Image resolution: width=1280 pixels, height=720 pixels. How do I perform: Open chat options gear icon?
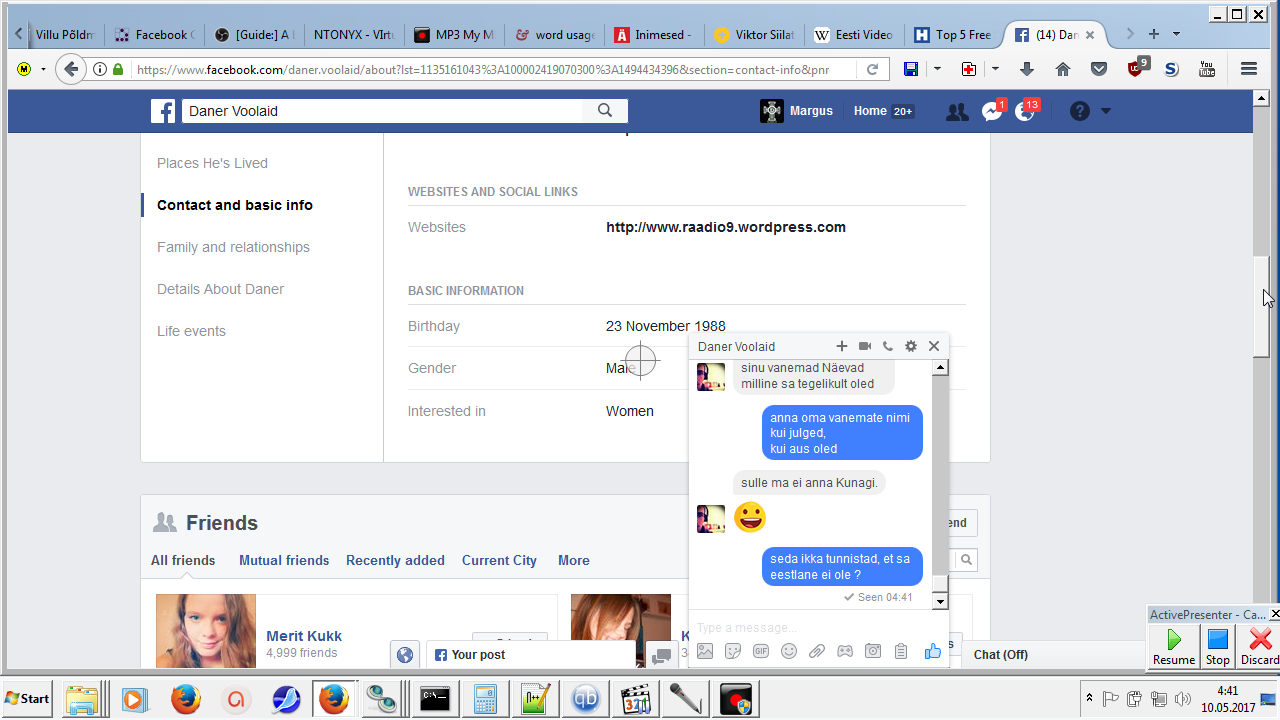click(911, 346)
